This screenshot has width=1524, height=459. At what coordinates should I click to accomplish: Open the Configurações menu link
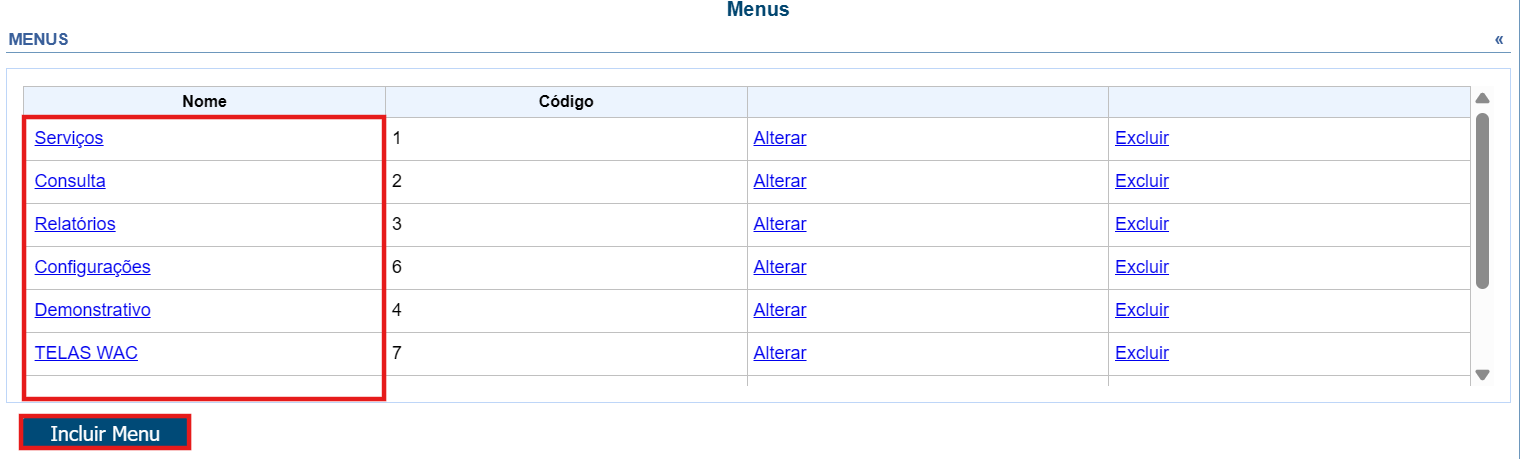click(93, 267)
